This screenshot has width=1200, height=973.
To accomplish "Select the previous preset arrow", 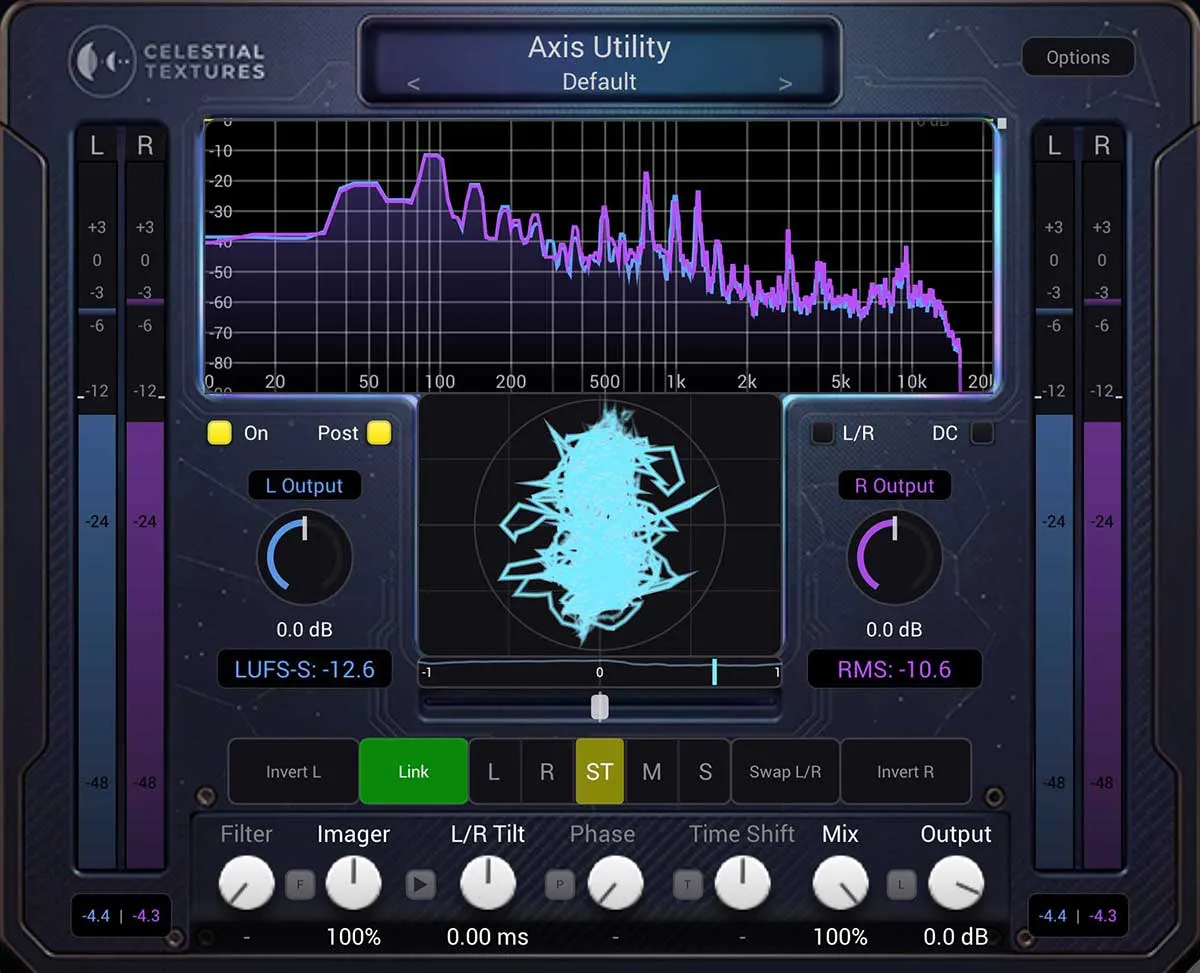I will [x=414, y=84].
